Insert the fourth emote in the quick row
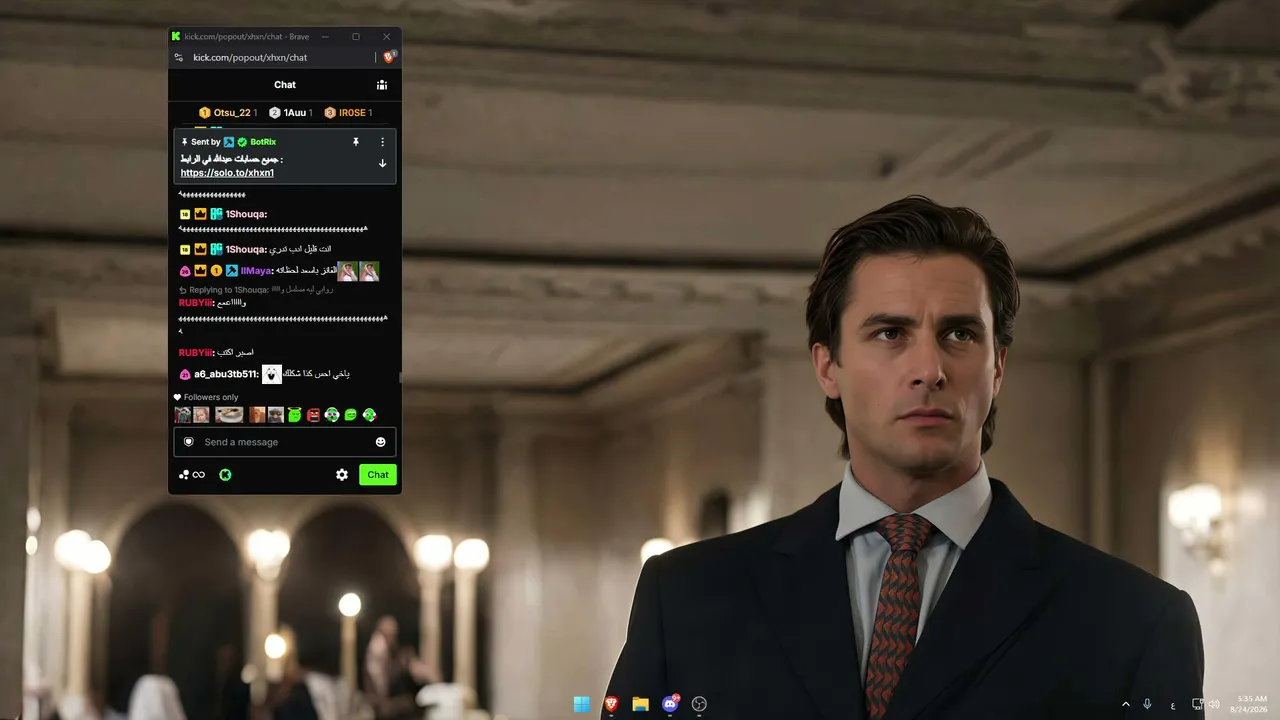 (257, 415)
